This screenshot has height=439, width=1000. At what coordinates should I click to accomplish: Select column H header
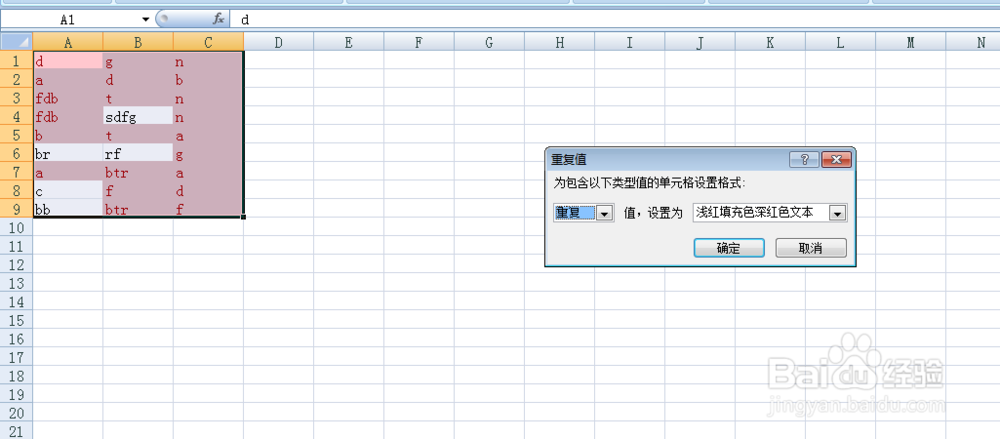tap(559, 42)
